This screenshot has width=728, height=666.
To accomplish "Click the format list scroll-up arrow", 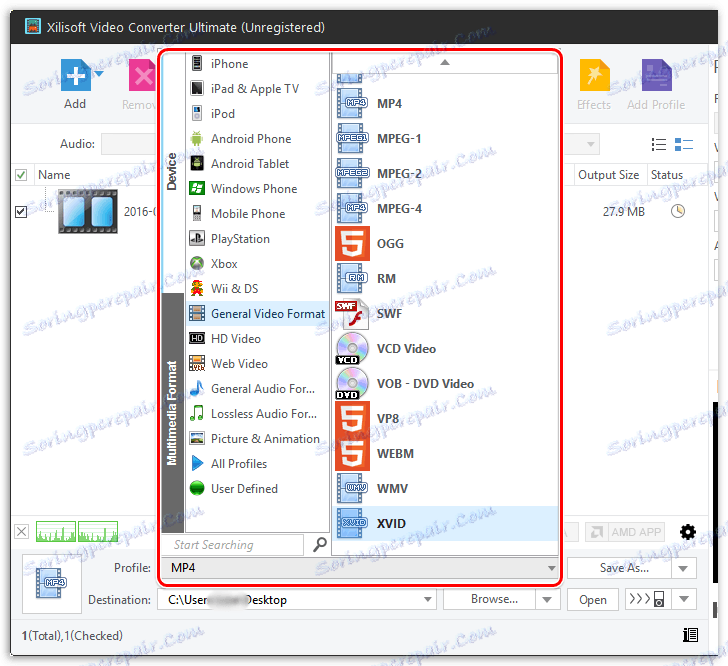I will point(445,62).
